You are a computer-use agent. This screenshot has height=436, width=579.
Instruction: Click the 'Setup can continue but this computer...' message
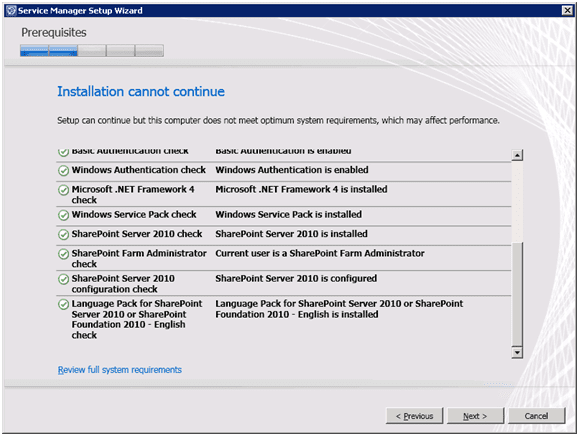[x=278, y=120]
